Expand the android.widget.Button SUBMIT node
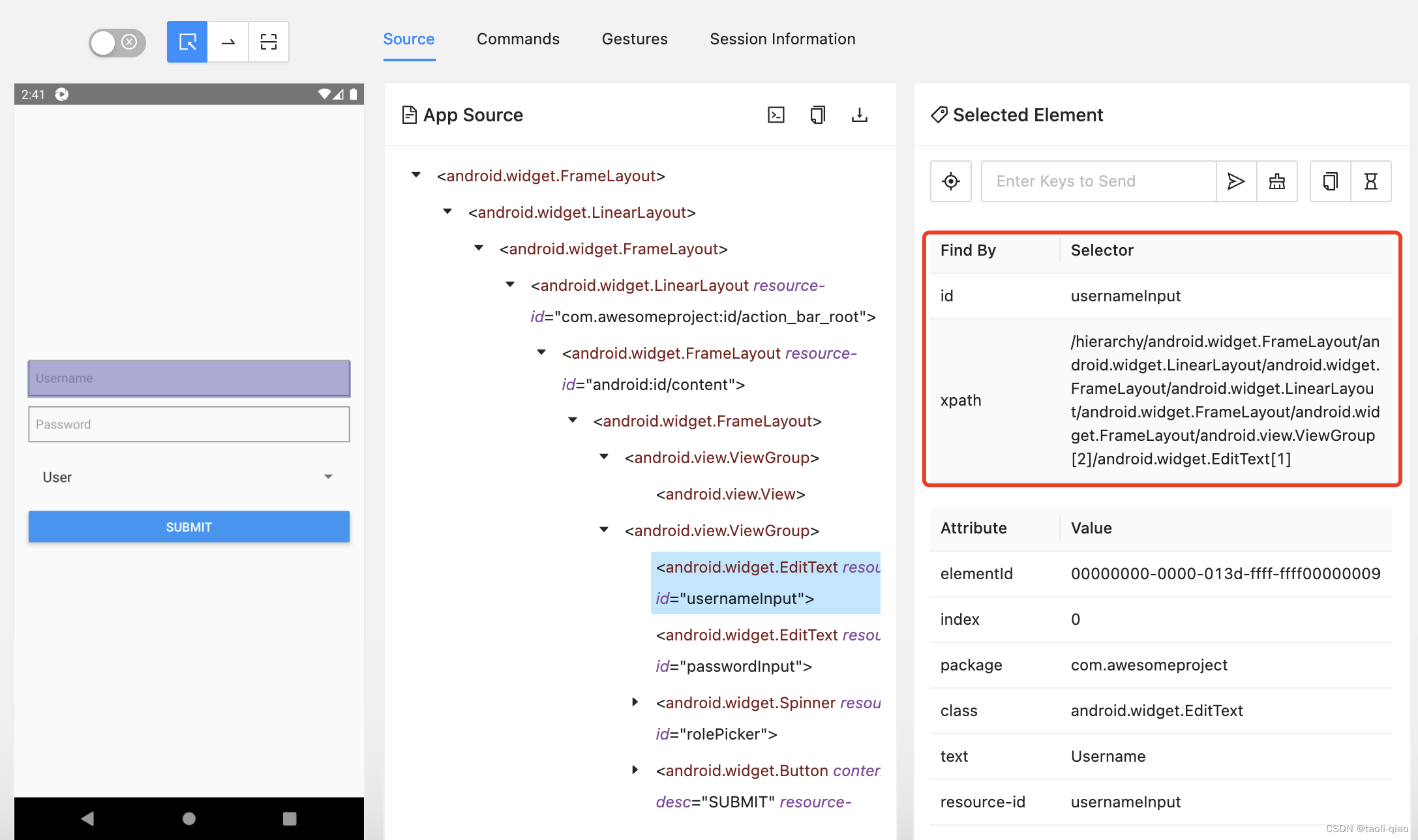The image size is (1418, 840). pyautogui.click(x=635, y=770)
